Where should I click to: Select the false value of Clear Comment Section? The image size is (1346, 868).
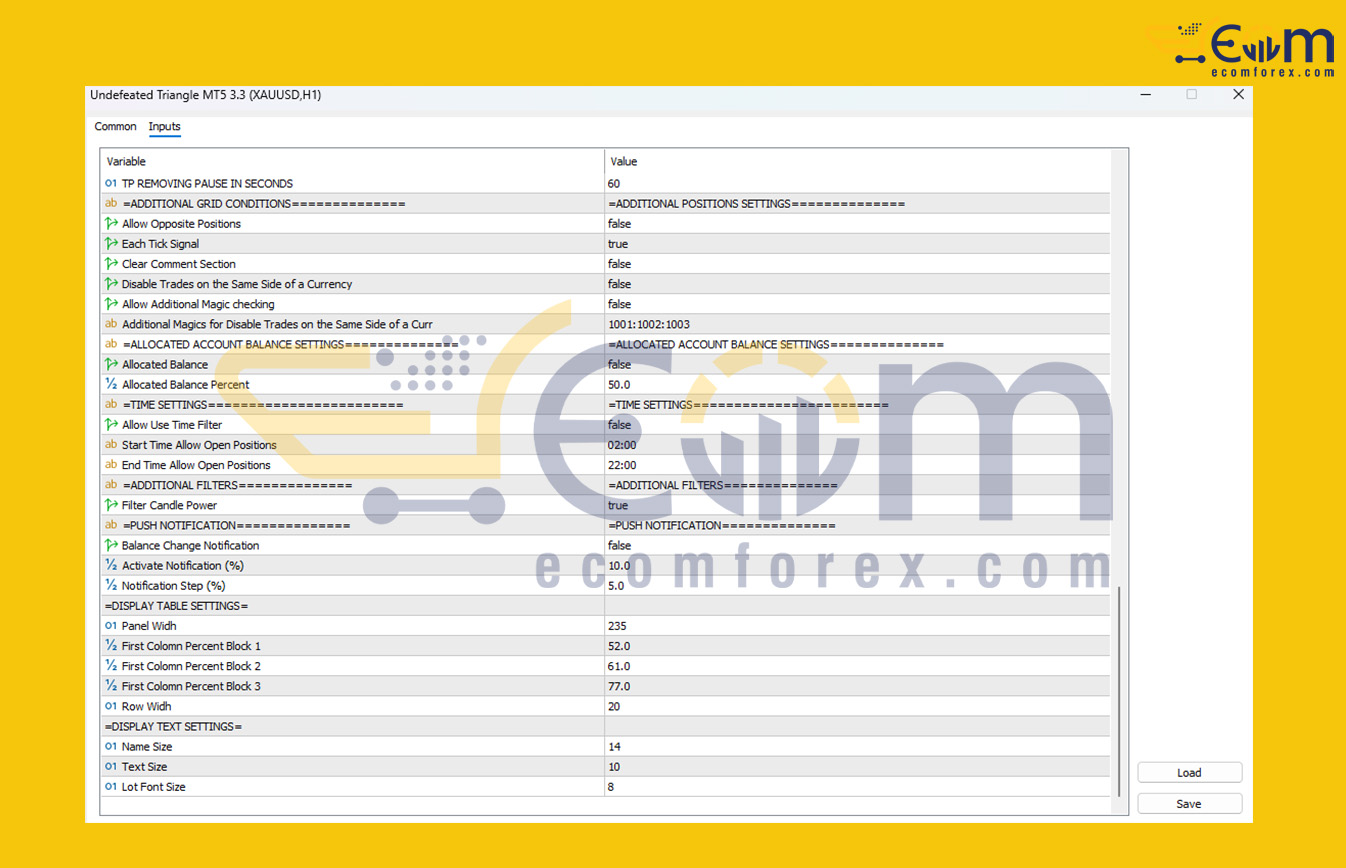coord(619,264)
